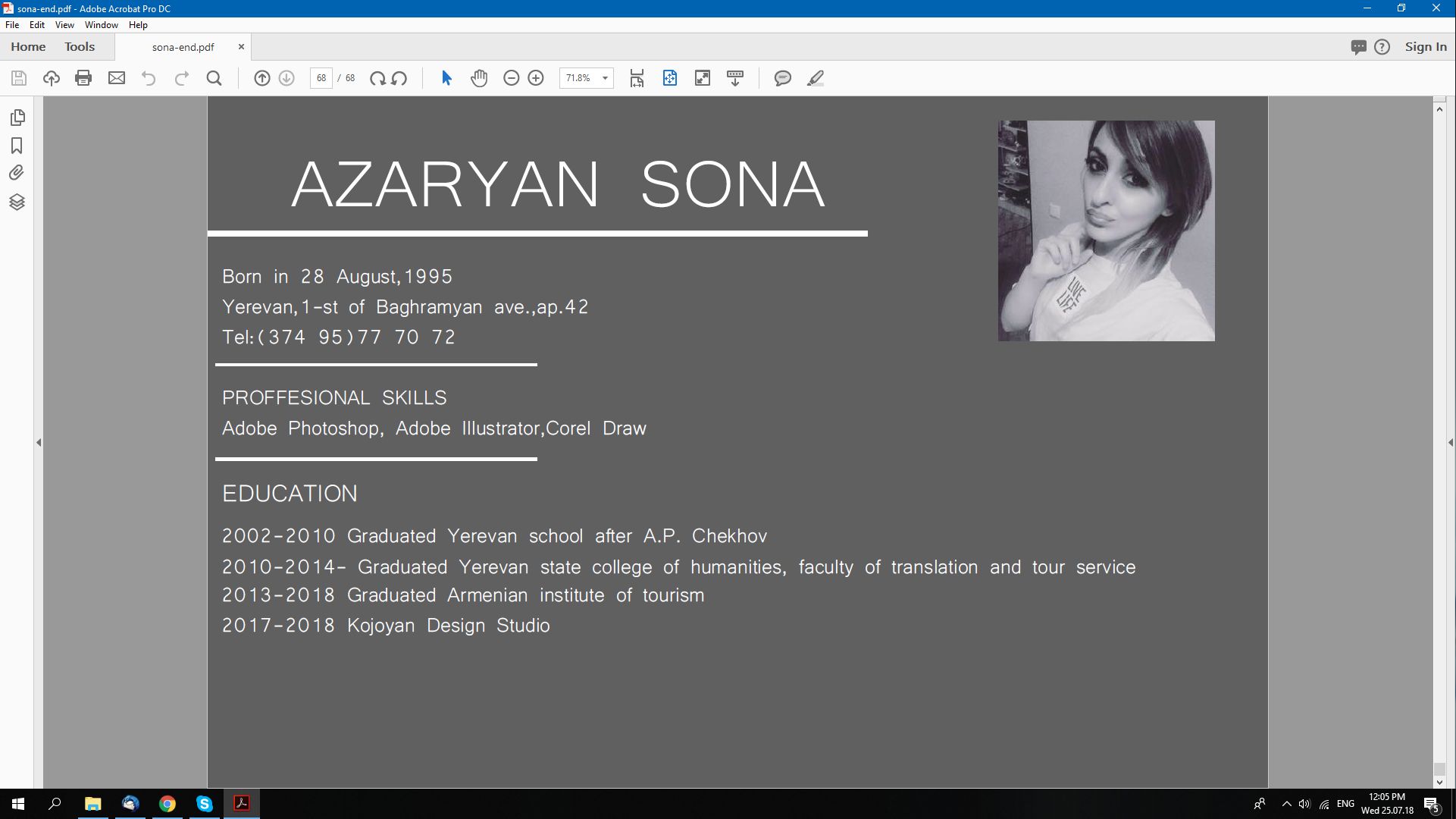
Task: Print the document with printer icon
Action: point(83,78)
